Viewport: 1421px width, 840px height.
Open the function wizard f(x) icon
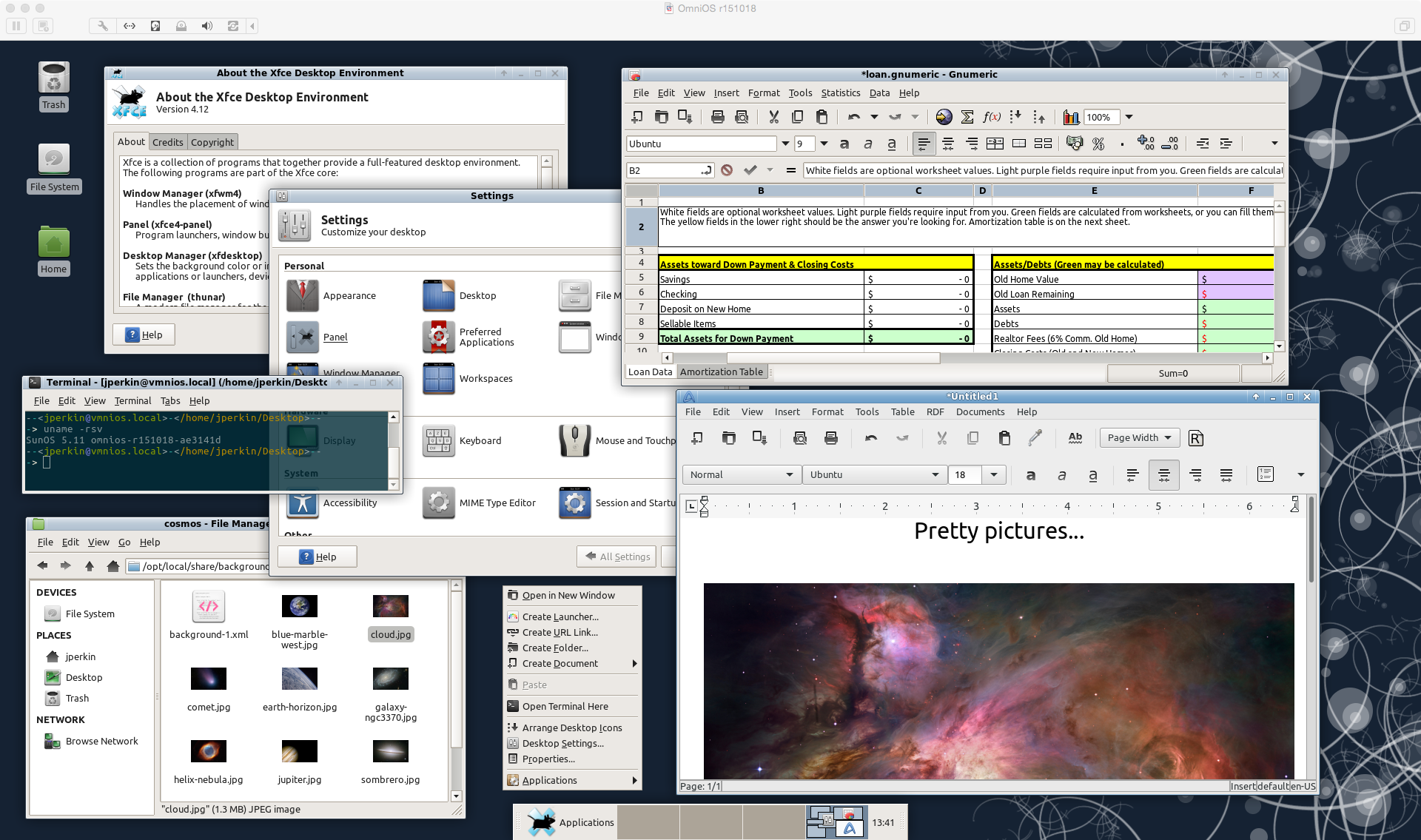991,117
